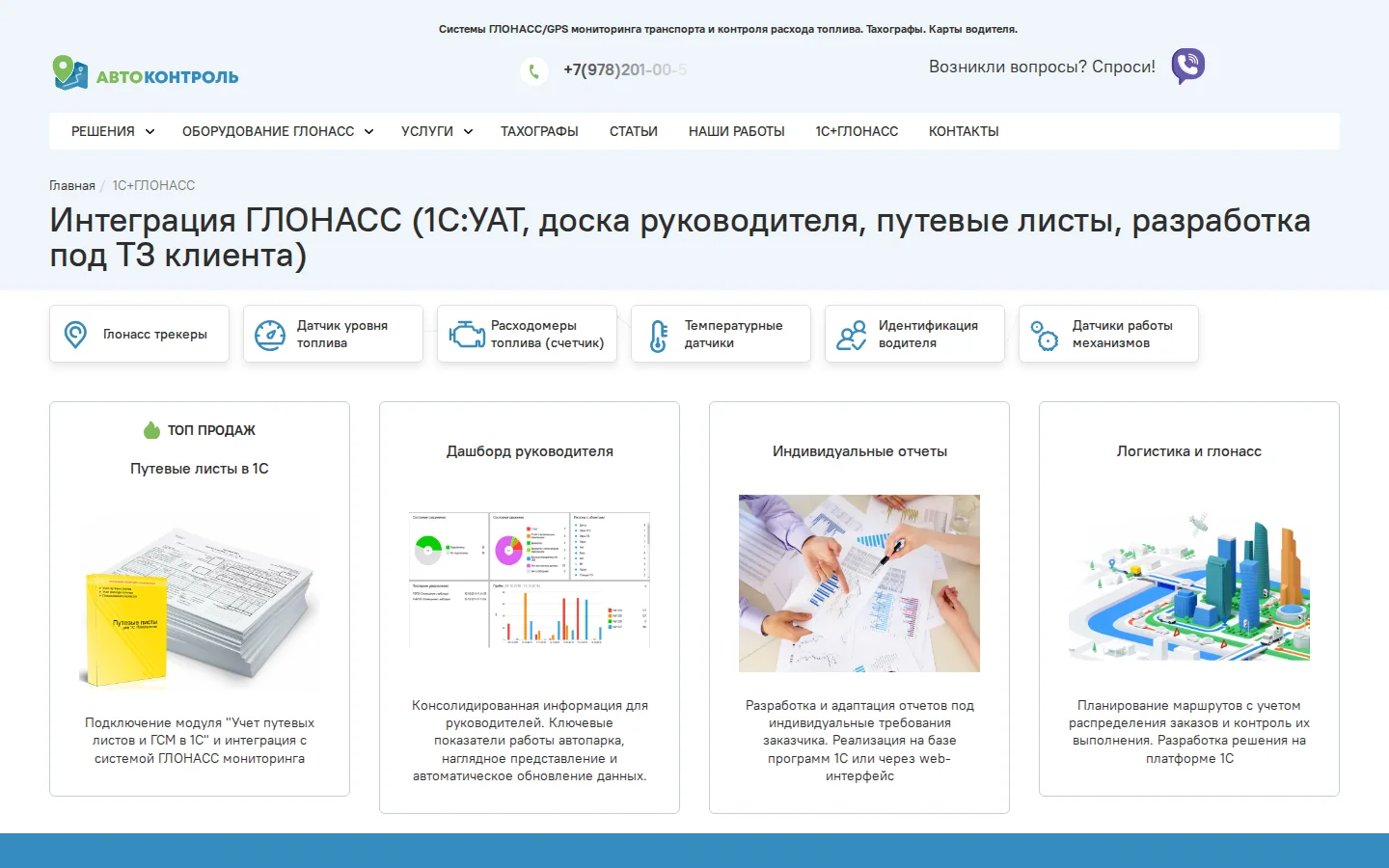Viewport: 1389px width, 868px height.
Task: Open Идентификация водителя category
Action: point(914,334)
